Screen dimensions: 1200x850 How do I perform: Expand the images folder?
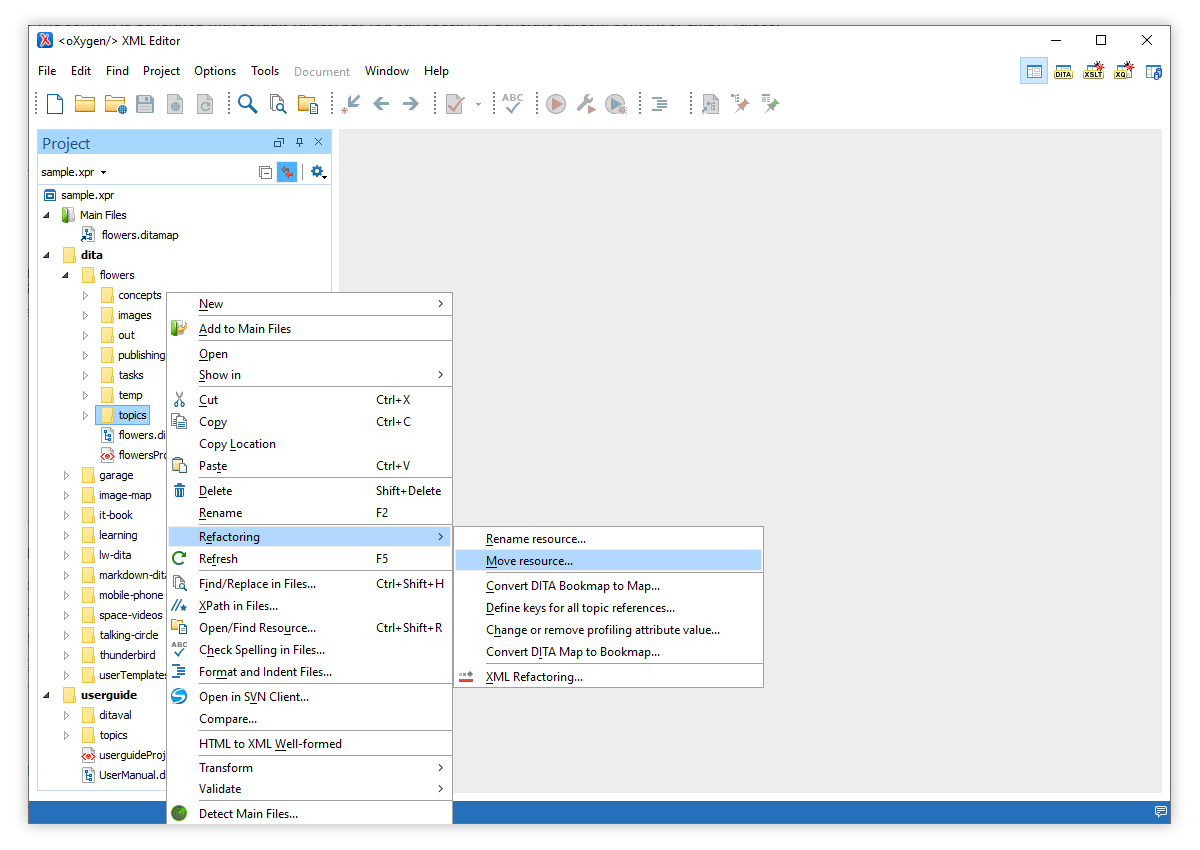coord(85,315)
